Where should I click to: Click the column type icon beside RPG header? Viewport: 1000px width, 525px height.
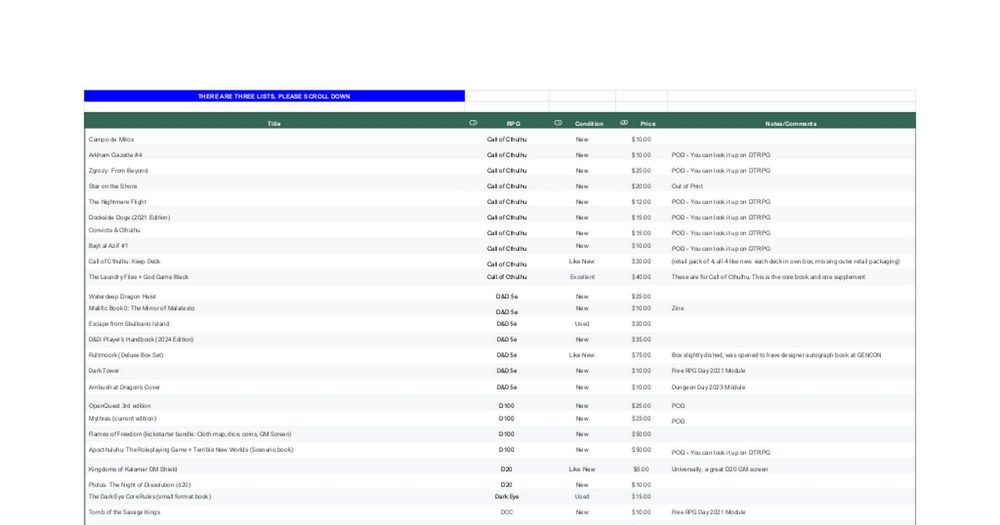tap(473, 122)
